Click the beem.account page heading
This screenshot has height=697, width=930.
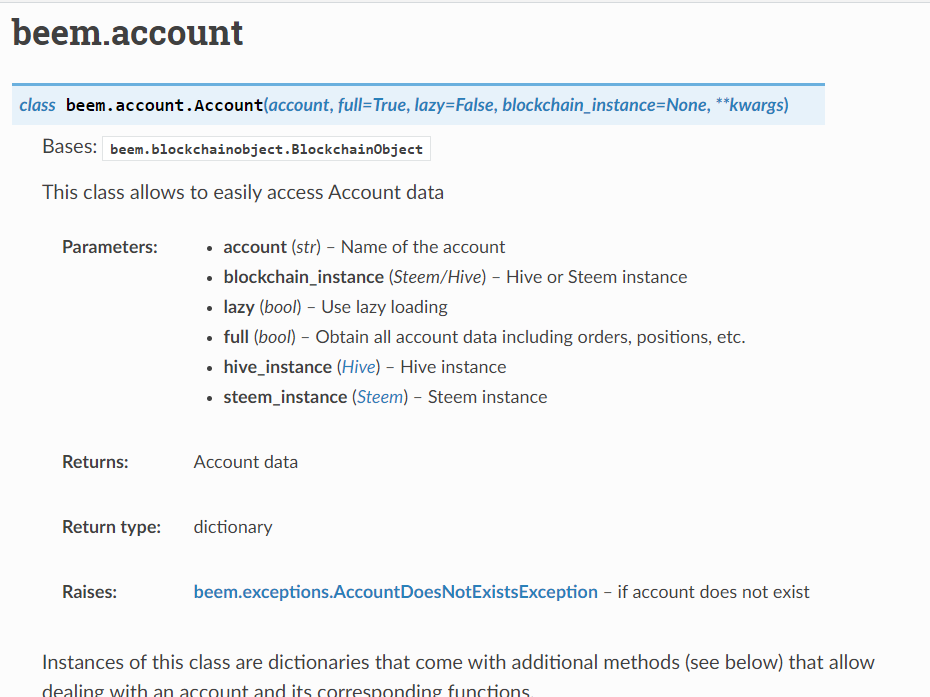pyautogui.click(x=128, y=32)
